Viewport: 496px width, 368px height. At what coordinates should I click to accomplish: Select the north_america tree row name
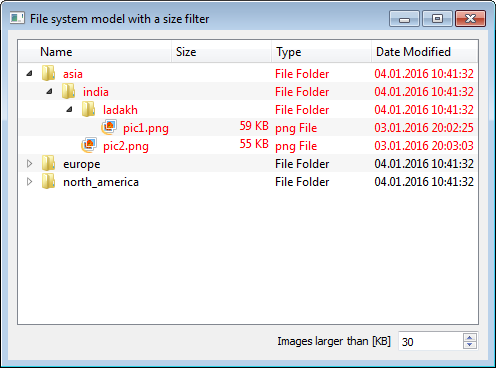pos(101,182)
